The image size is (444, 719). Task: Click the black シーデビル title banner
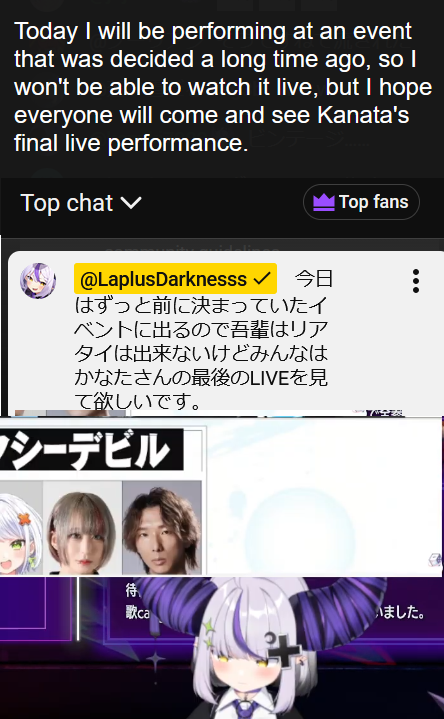tap(92, 449)
